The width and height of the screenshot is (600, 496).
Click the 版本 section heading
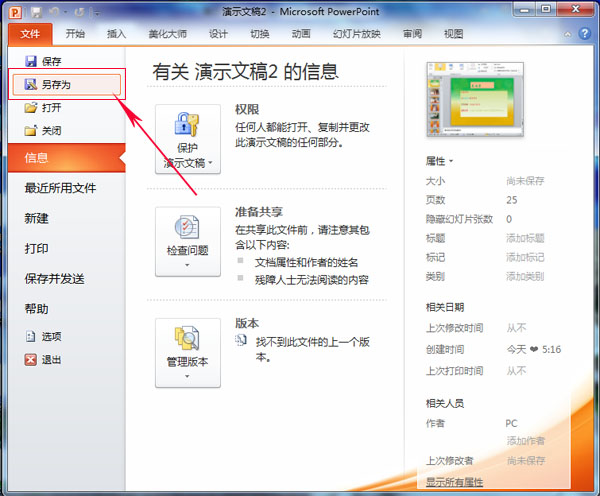tap(247, 323)
